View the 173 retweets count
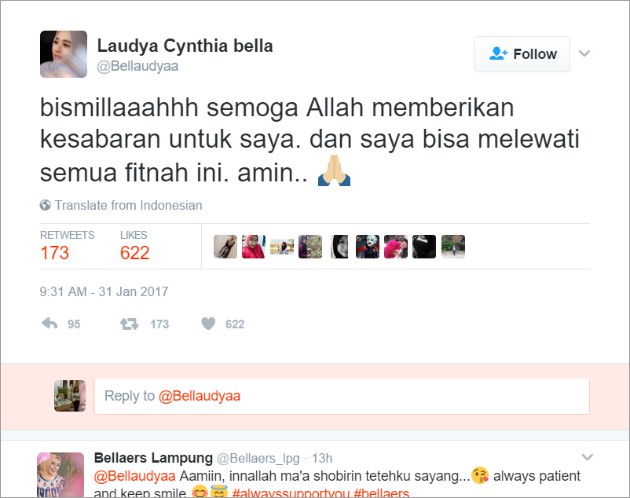 55,253
